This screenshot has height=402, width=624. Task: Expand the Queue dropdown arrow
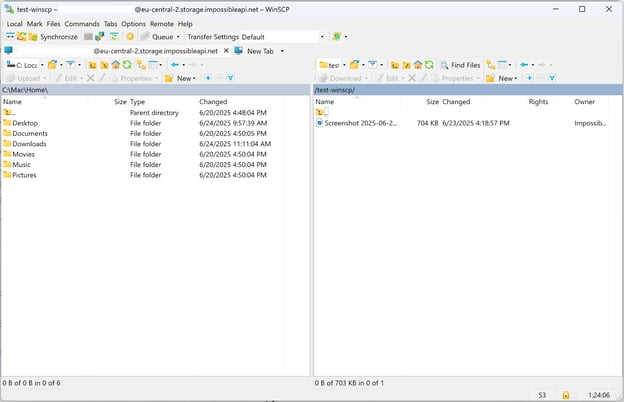pos(178,37)
